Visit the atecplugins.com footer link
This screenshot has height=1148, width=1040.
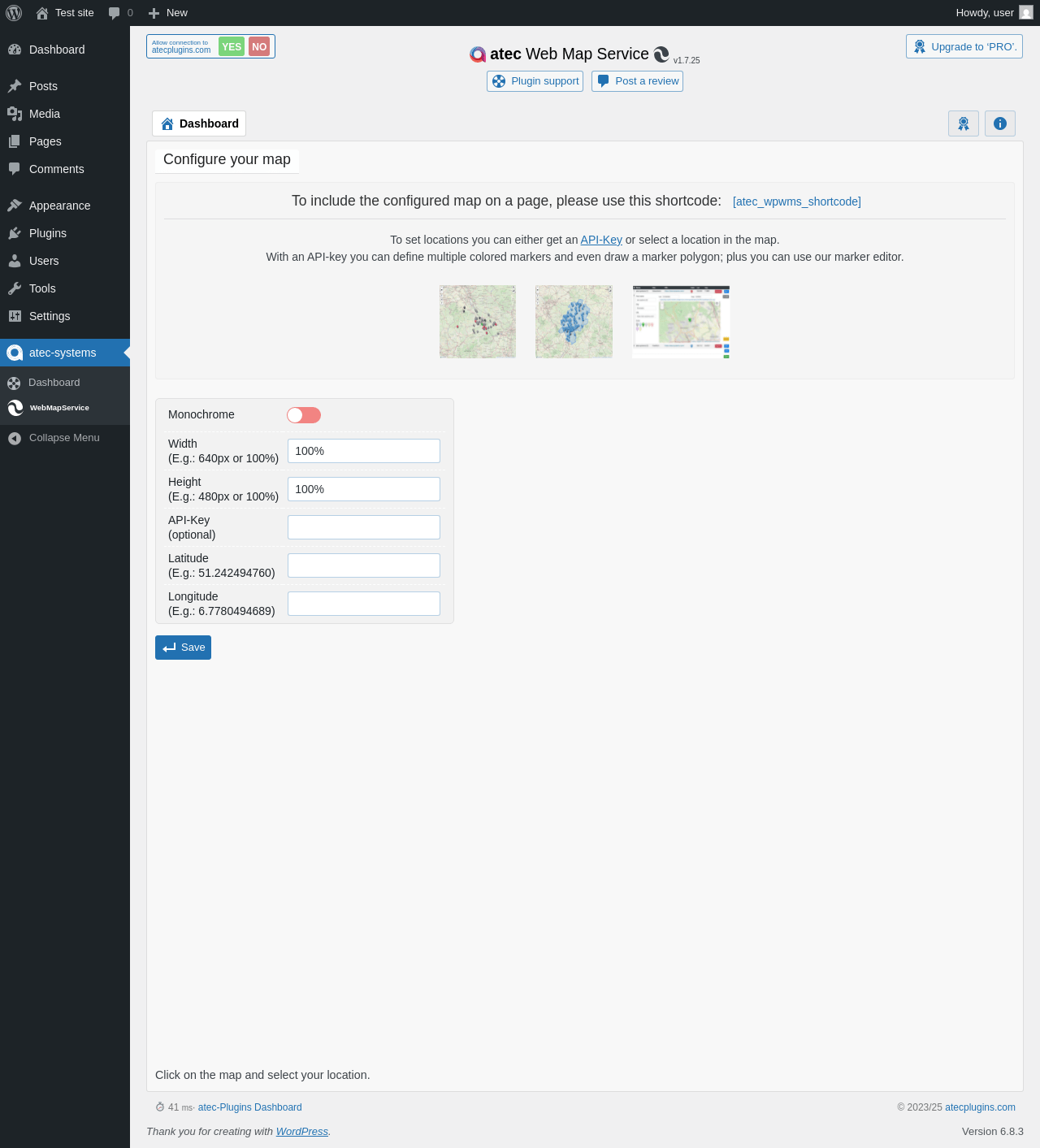(x=980, y=1107)
